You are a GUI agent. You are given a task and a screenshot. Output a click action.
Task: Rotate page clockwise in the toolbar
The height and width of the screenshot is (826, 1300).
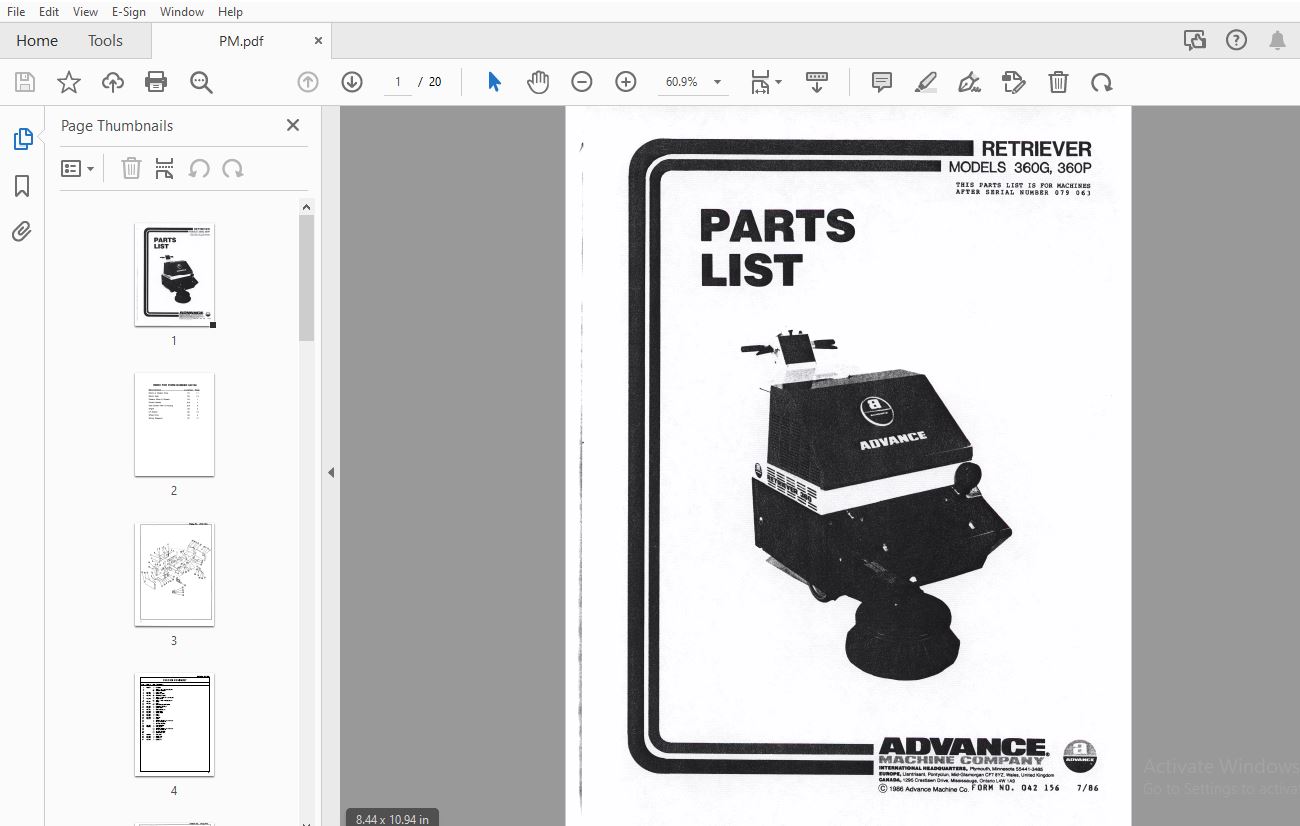point(1102,82)
